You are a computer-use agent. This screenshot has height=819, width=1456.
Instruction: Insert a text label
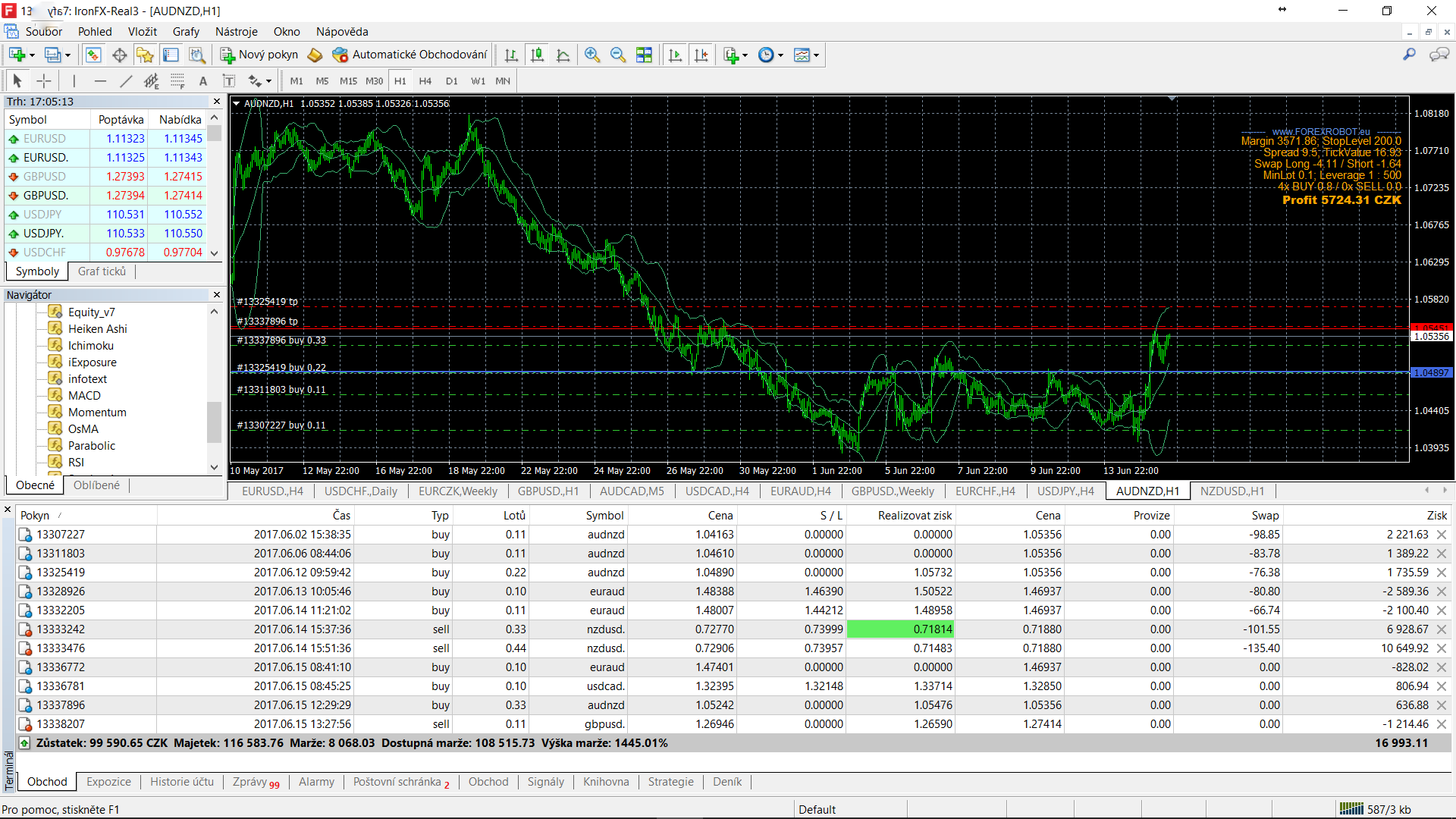coord(228,80)
